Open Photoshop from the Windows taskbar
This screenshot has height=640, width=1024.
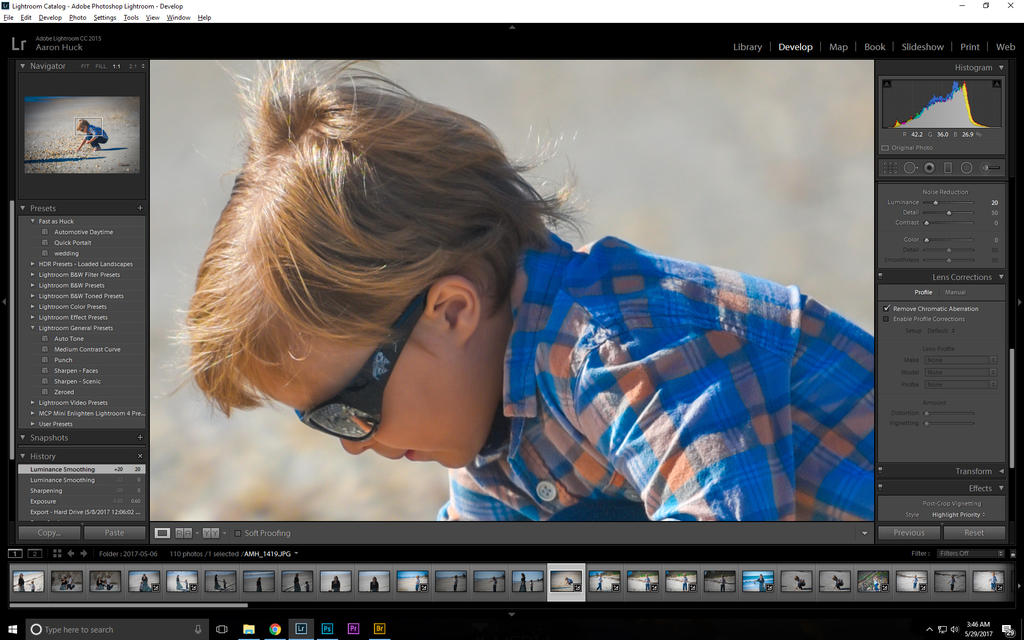coord(327,629)
